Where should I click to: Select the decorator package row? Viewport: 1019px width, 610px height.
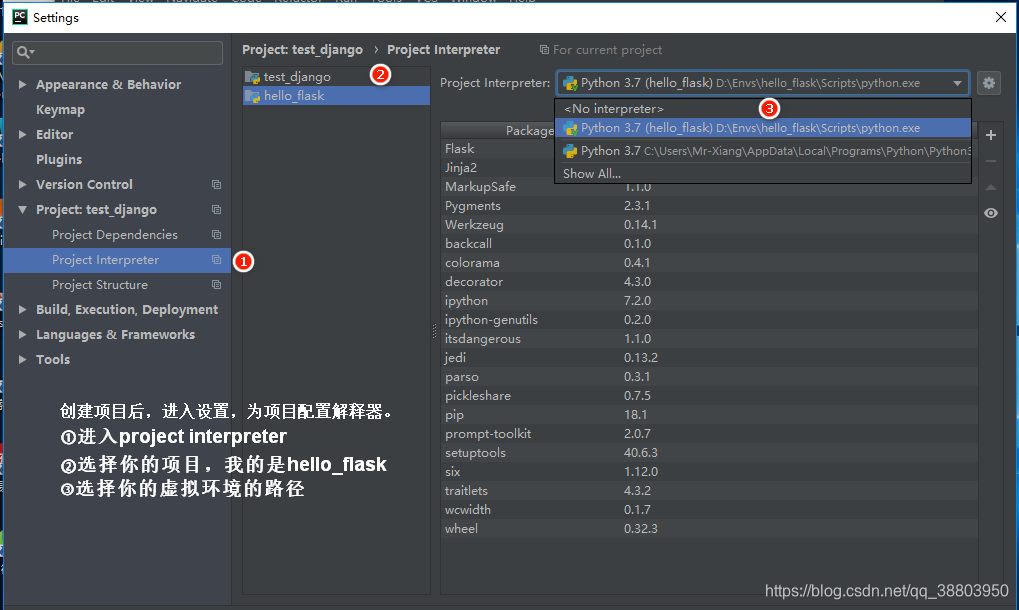pos(709,282)
